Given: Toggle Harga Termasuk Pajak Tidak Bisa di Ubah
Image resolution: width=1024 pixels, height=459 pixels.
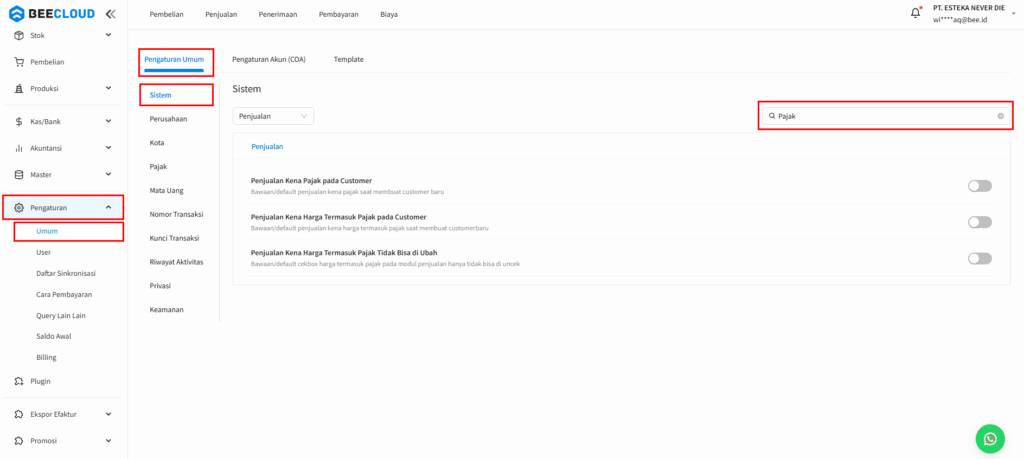Looking at the screenshot, I should [979, 258].
